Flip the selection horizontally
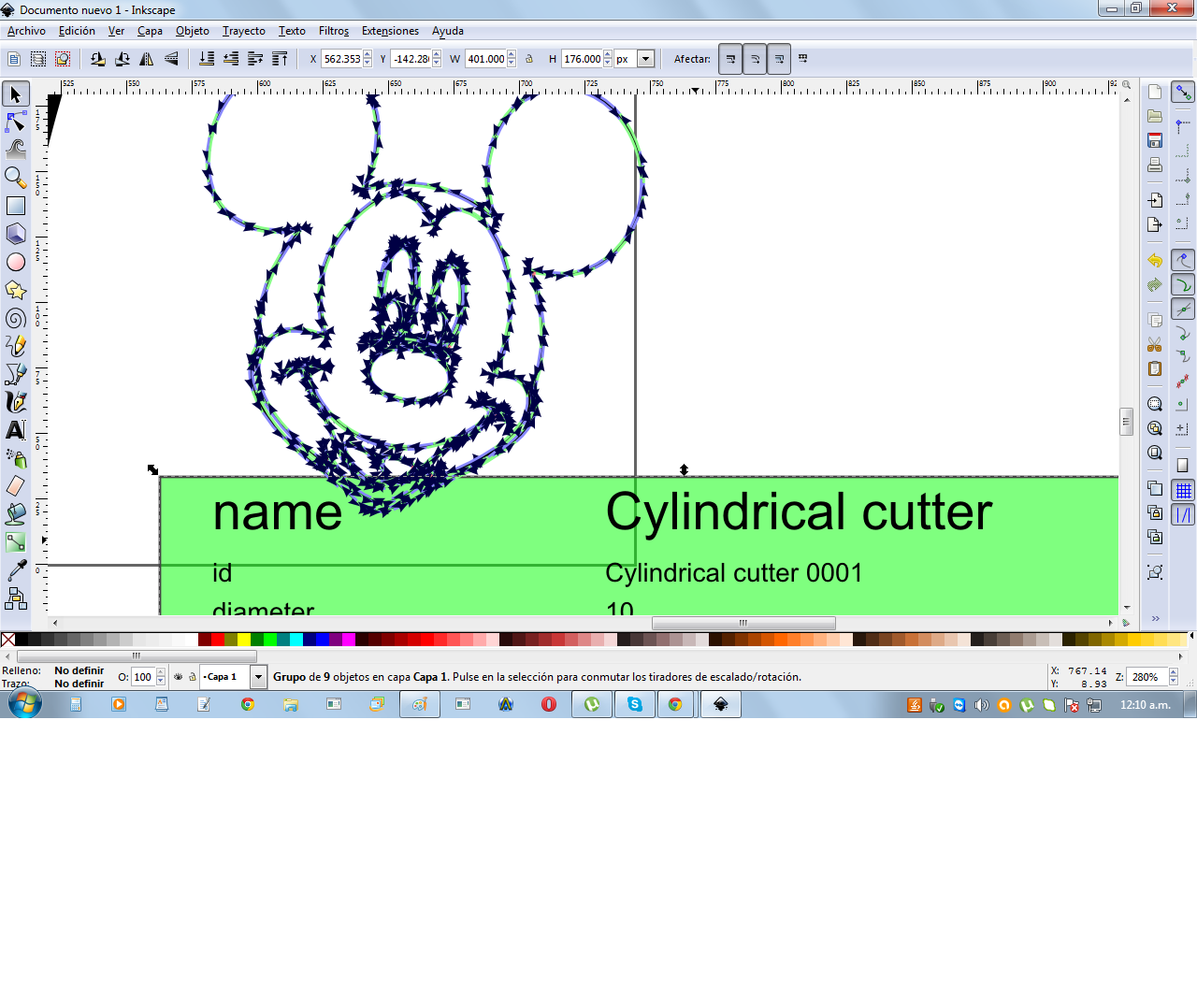This screenshot has width=1197, height=1008. (147, 59)
